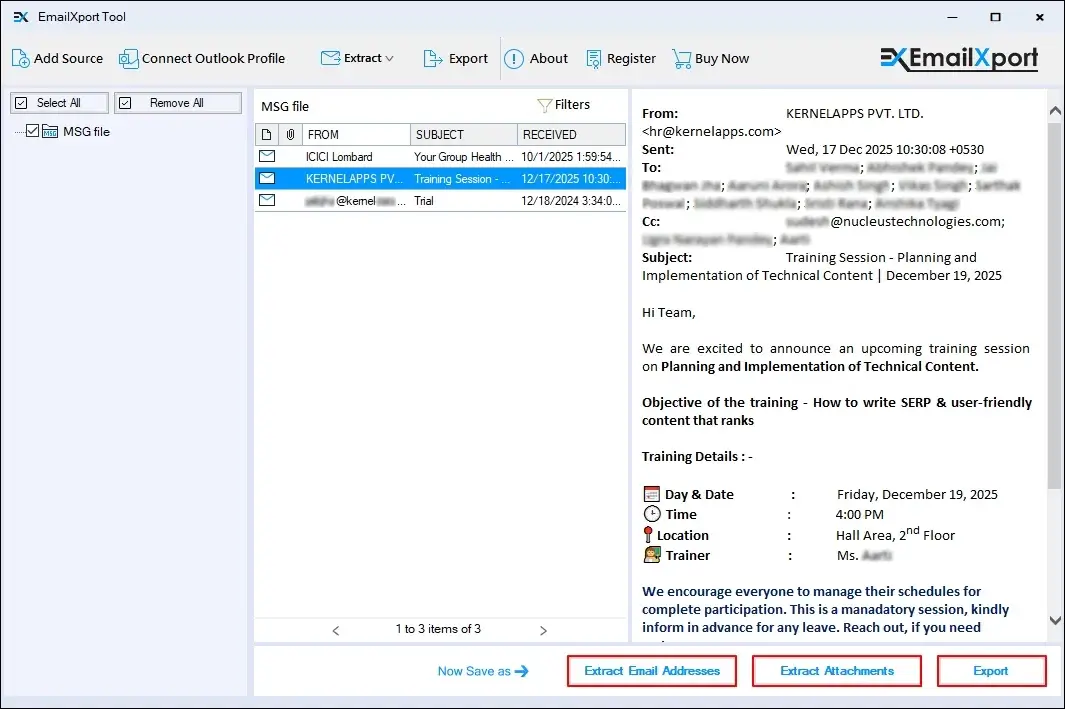Open Filters using the funnel icon
Viewport: 1065px width, 709px height.
tap(543, 104)
